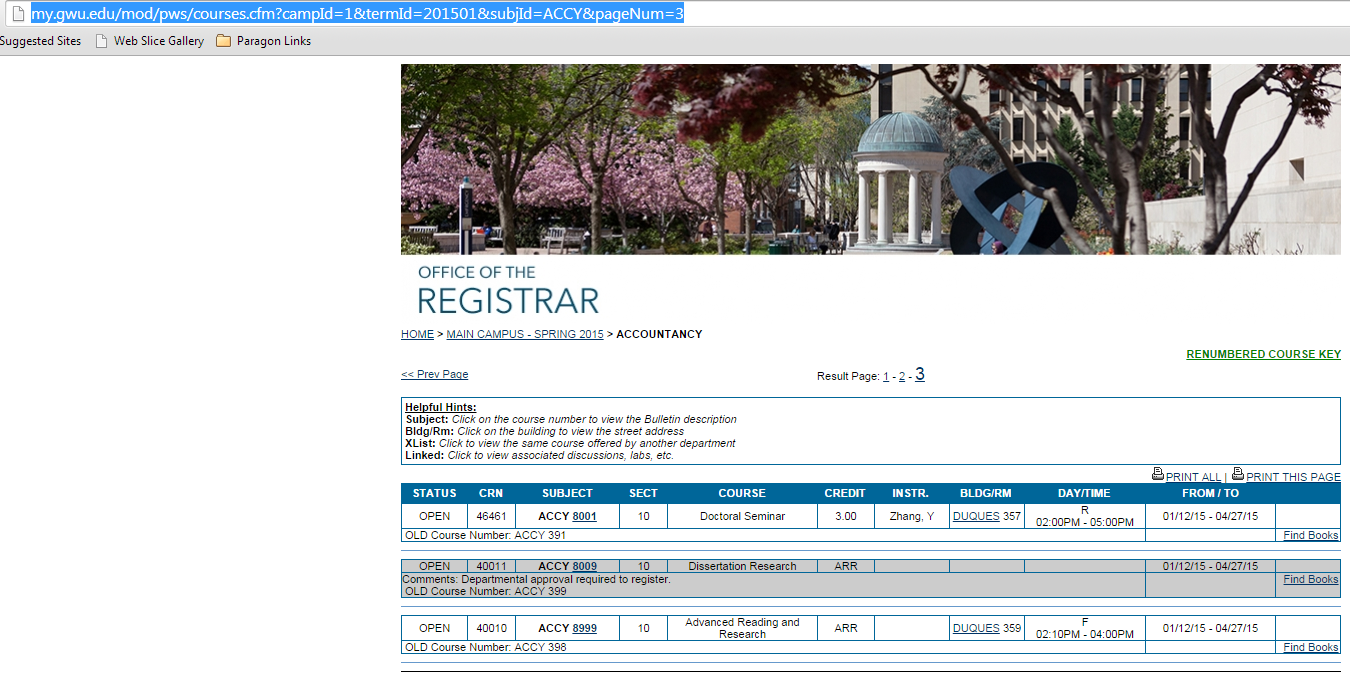Click the printer icon beside PRINT THIS PAGE
This screenshot has height=681, width=1350.
(1238, 474)
